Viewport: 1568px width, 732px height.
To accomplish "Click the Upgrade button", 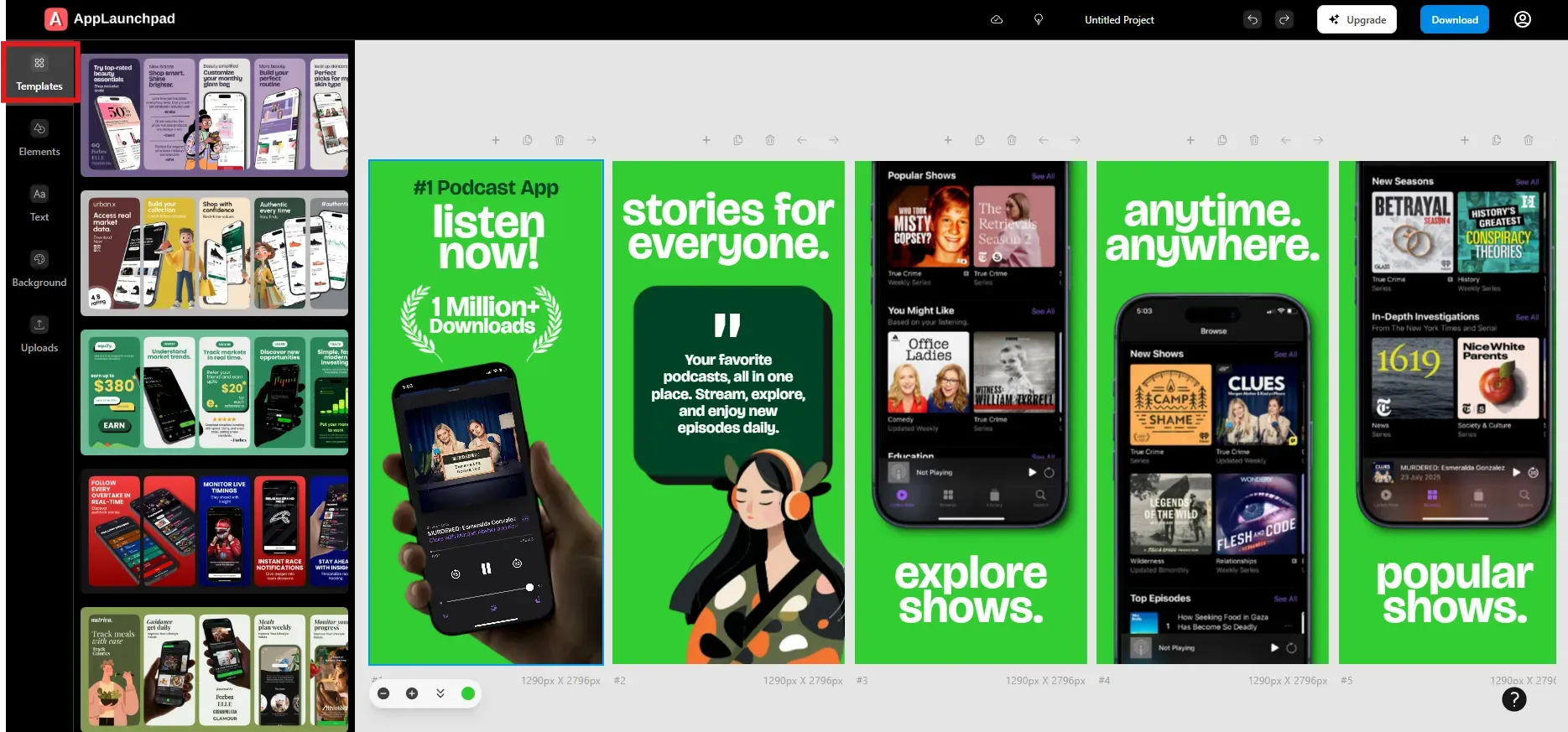I will [x=1357, y=19].
